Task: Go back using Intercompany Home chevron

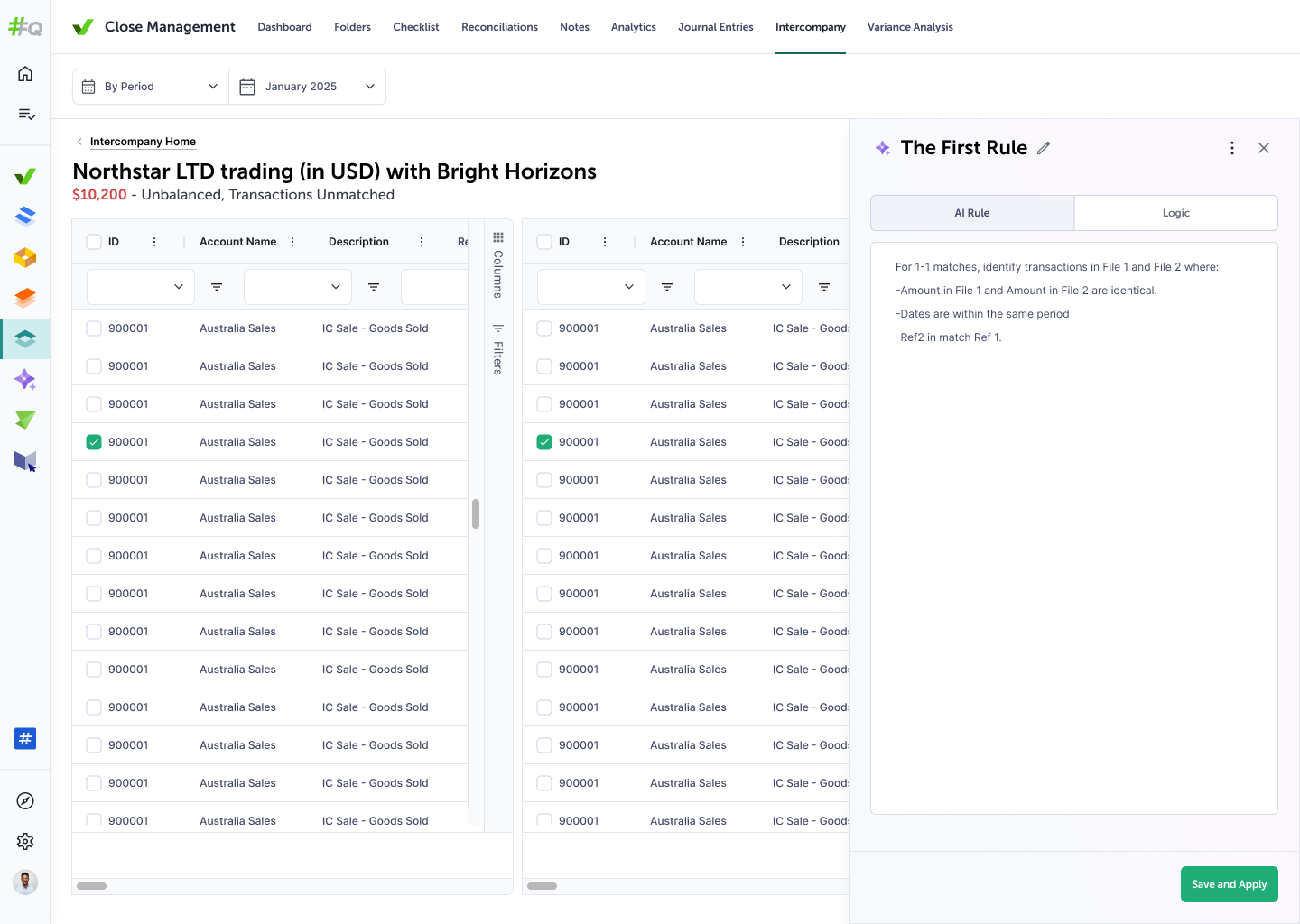Action: [79, 142]
